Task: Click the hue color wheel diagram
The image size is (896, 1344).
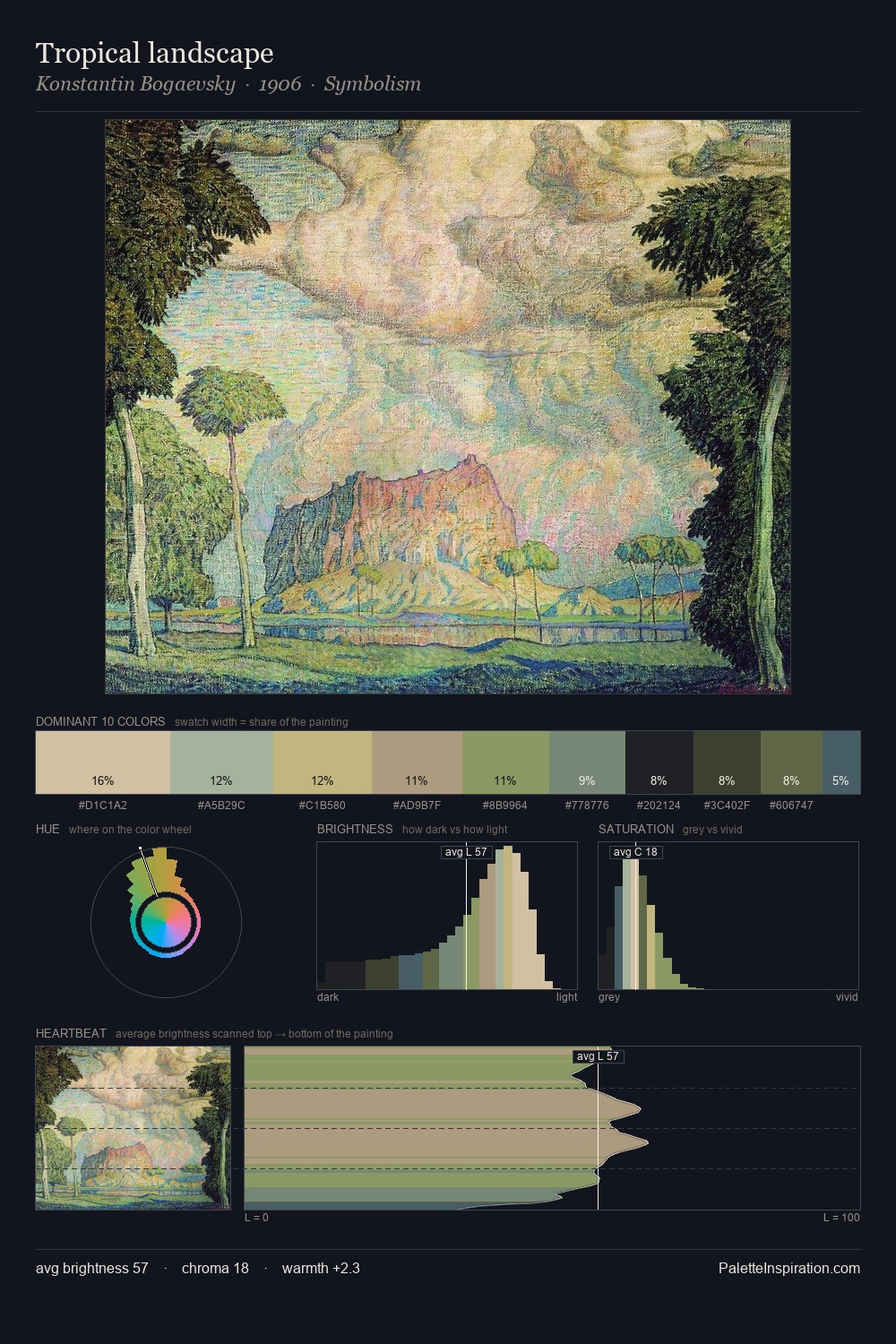Action: pyautogui.click(x=166, y=922)
